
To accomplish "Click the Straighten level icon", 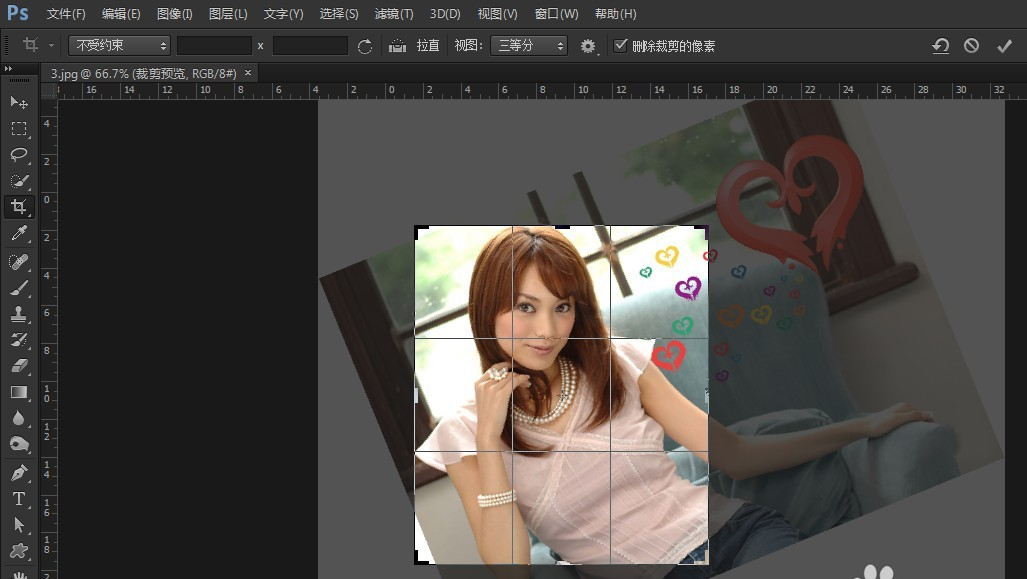I will tap(398, 46).
